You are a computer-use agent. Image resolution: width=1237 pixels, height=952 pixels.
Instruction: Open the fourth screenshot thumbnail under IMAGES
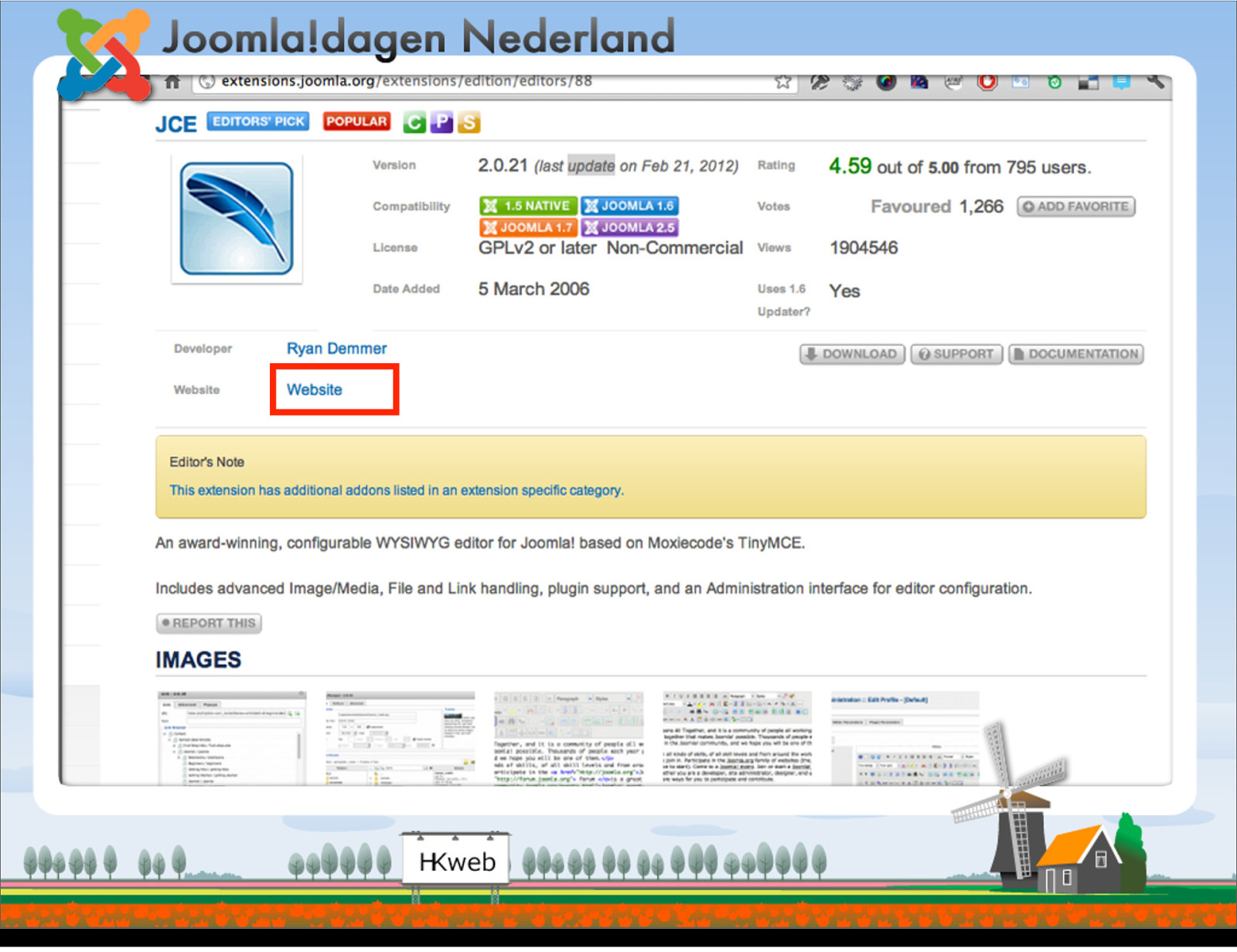[737, 738]
